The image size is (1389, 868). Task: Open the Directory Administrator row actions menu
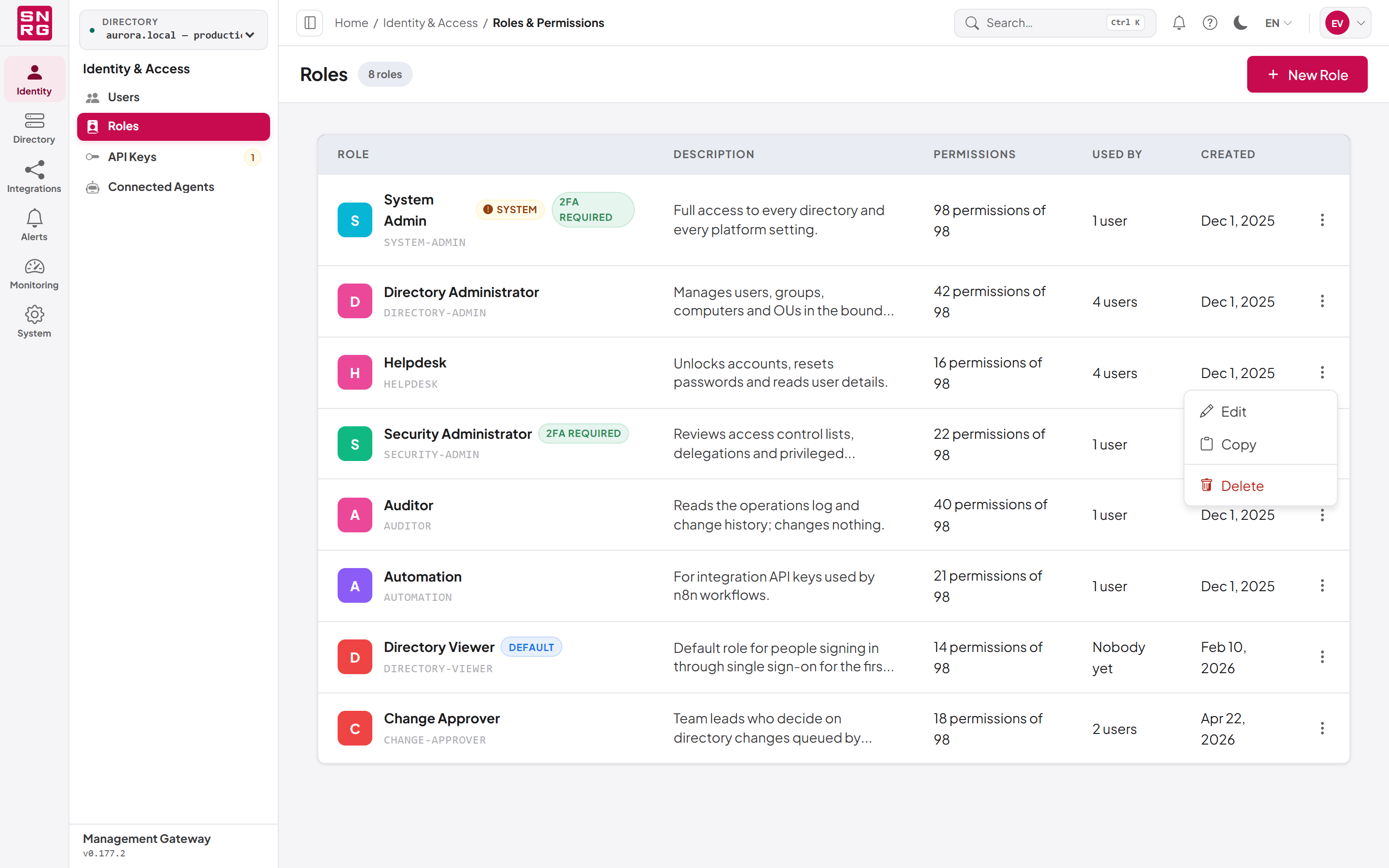[1322, 301]
